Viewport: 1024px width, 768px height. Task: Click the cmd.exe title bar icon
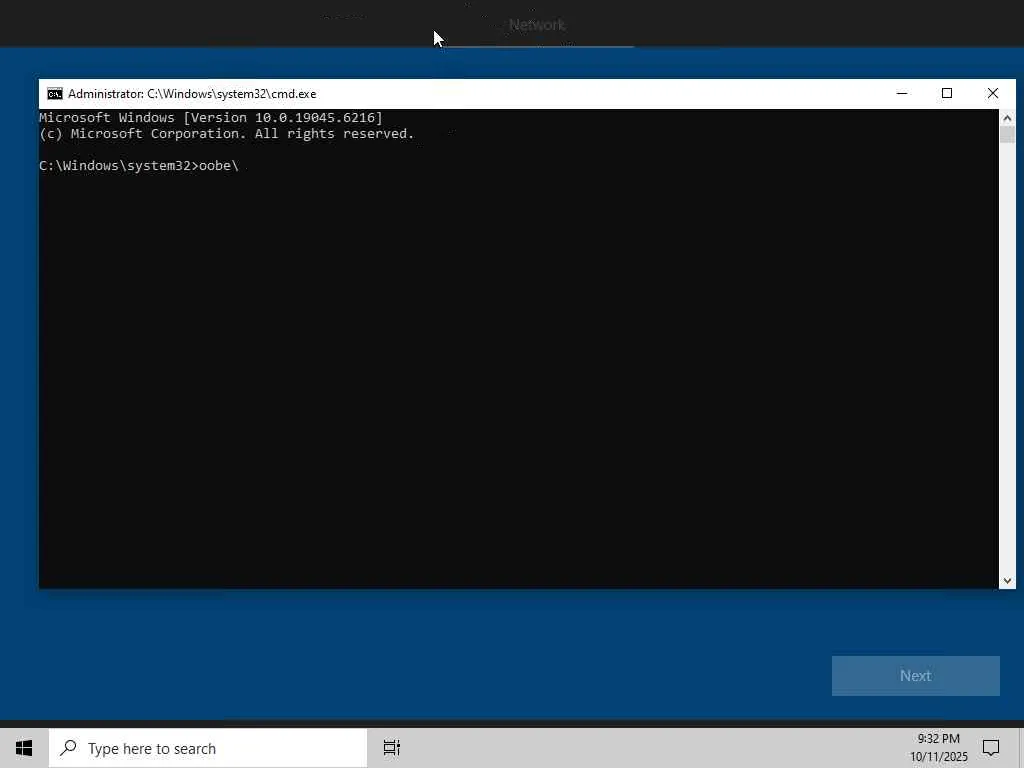pyautogui.click(x=55, y=94)
